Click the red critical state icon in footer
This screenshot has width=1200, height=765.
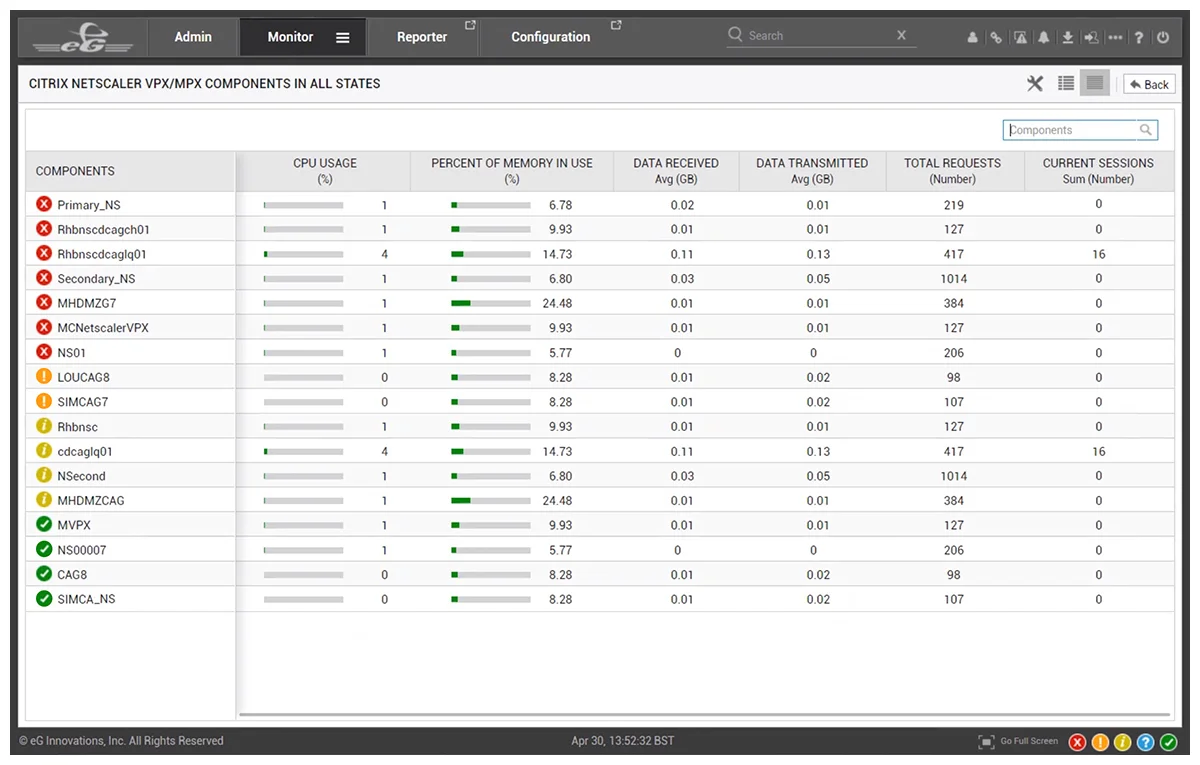(1077, 742)
